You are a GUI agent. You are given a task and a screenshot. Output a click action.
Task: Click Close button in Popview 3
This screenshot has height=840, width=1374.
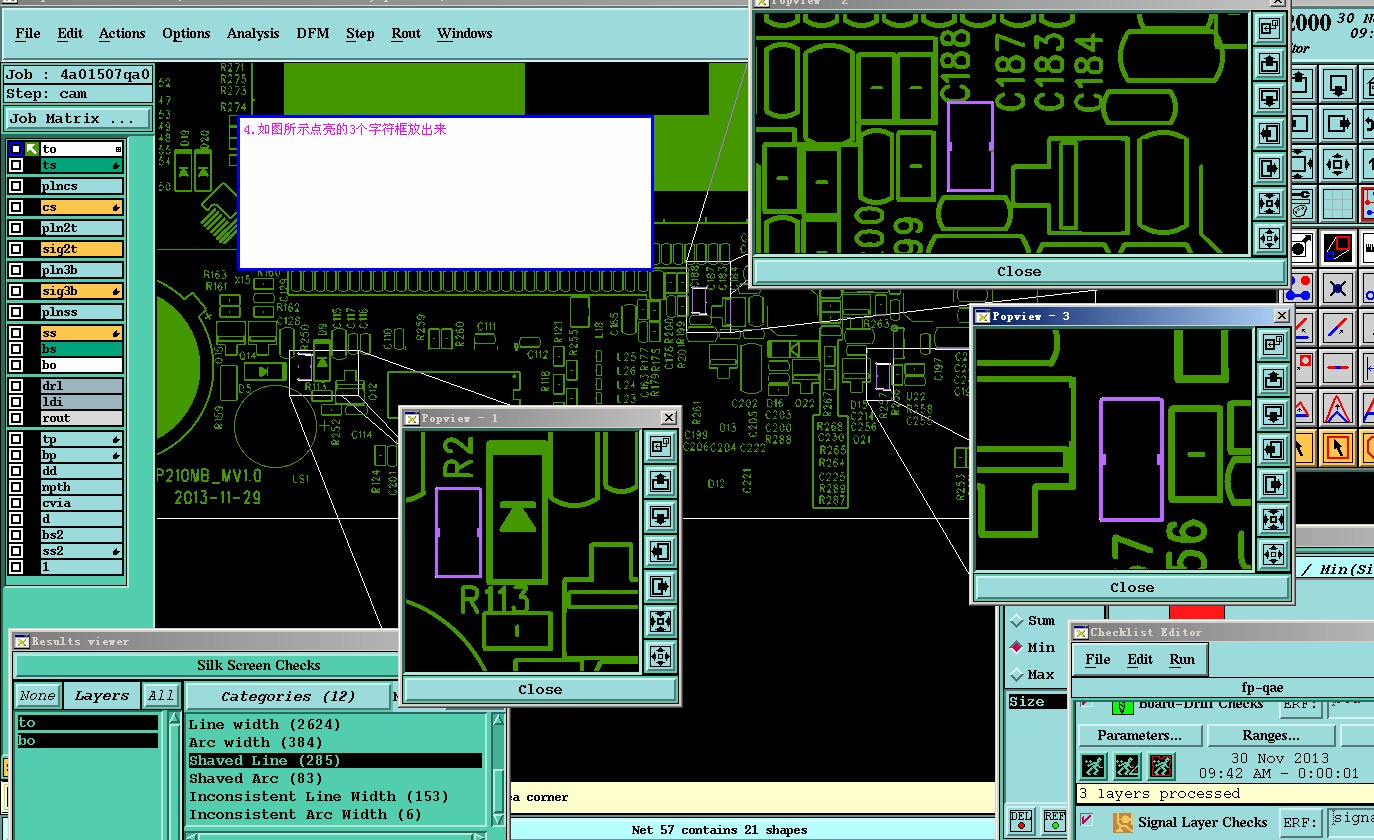pyautogui.click(x=1132, y=587)
